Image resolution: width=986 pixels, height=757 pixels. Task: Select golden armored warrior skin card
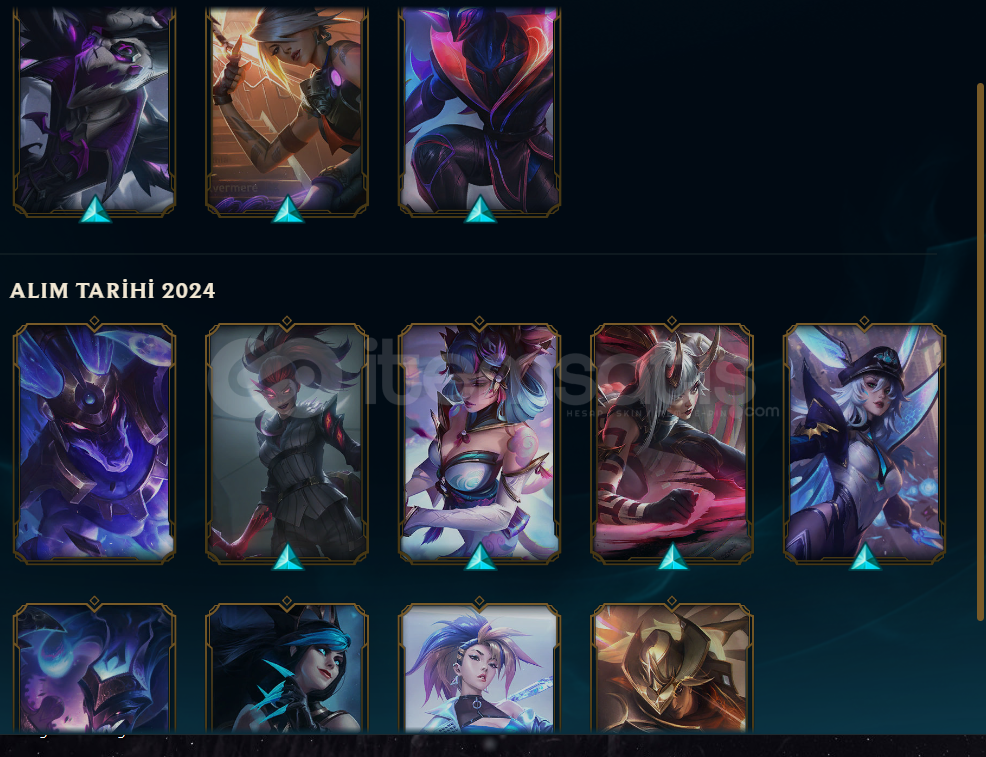coord(672,668)
